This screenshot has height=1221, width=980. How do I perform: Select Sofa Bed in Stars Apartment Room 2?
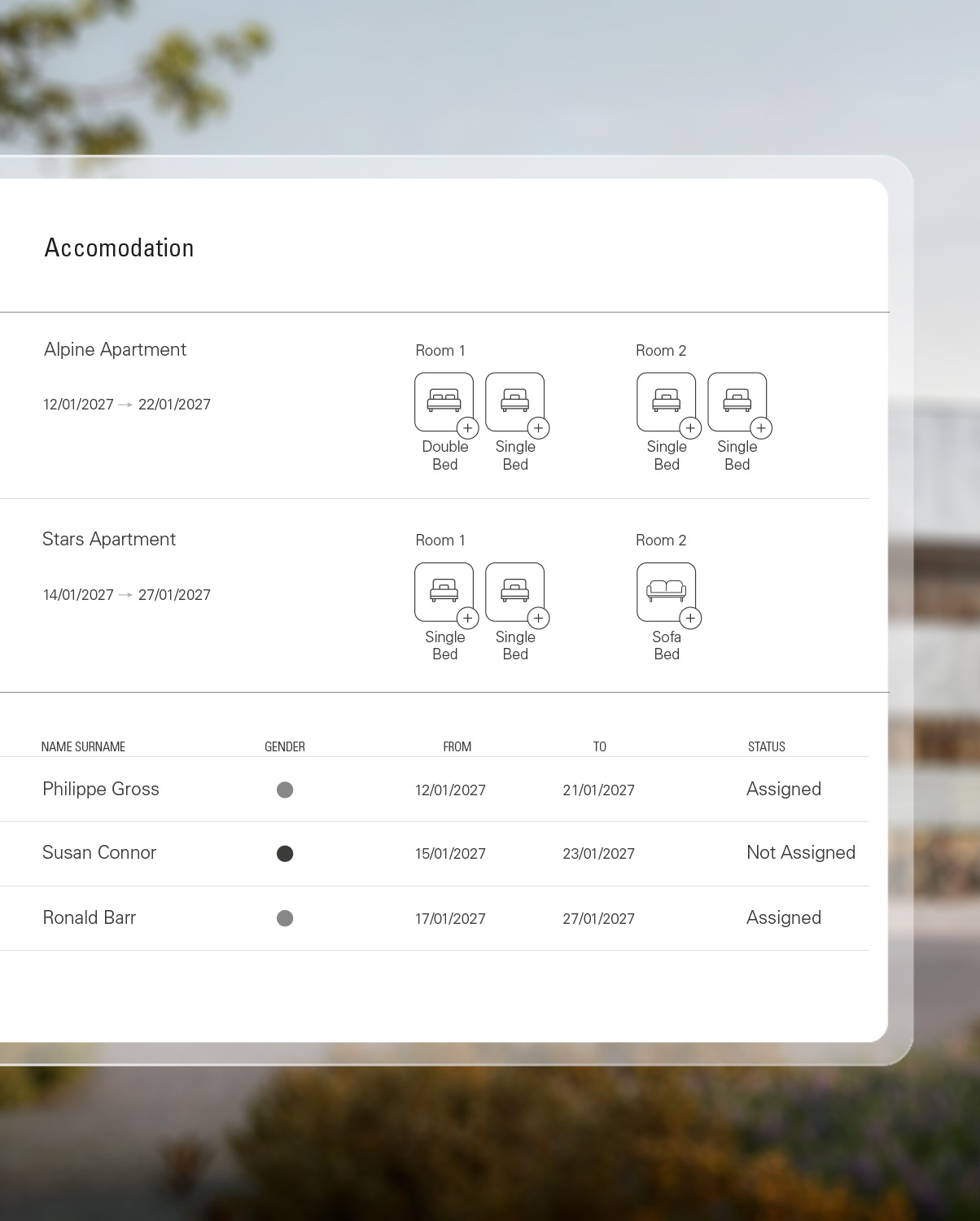click(x=666, y=592)
